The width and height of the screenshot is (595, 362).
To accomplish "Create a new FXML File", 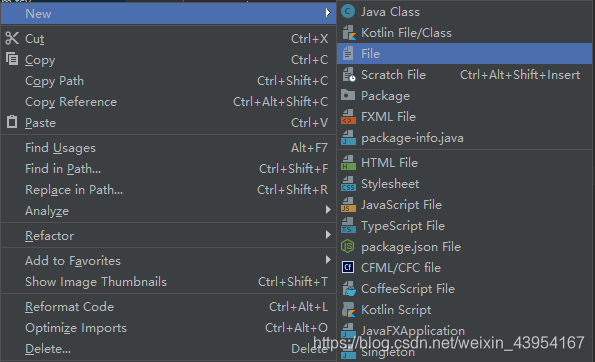I will click(464, 117).
